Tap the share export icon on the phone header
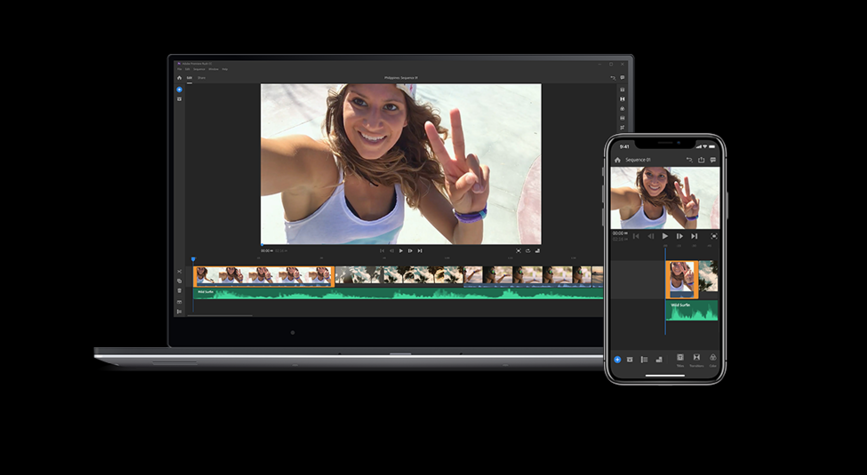Image resolution: width=867 pixels, height=475 pixels. click(701, 160)
